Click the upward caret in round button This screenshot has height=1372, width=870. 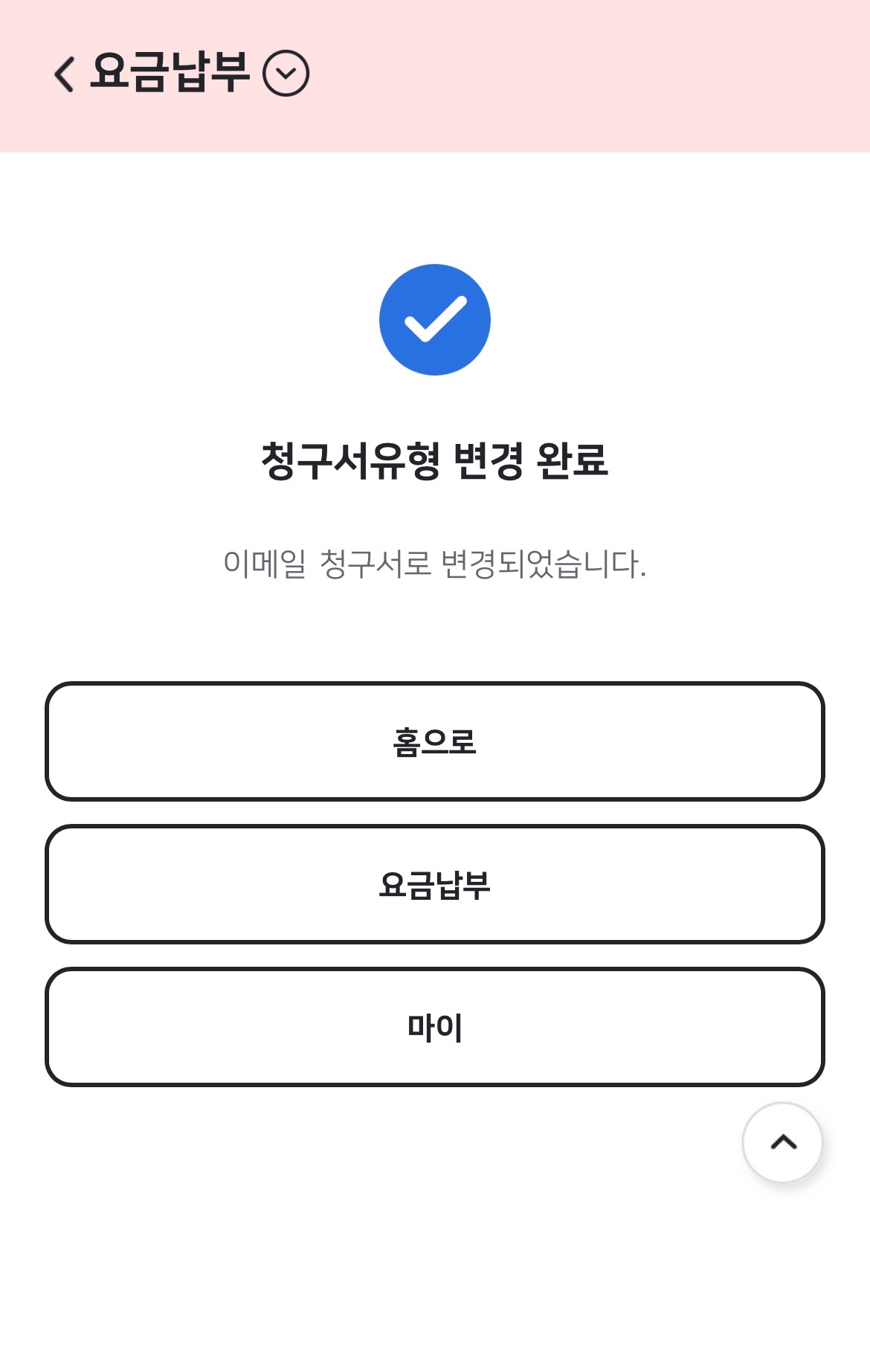click(783, 1142)
